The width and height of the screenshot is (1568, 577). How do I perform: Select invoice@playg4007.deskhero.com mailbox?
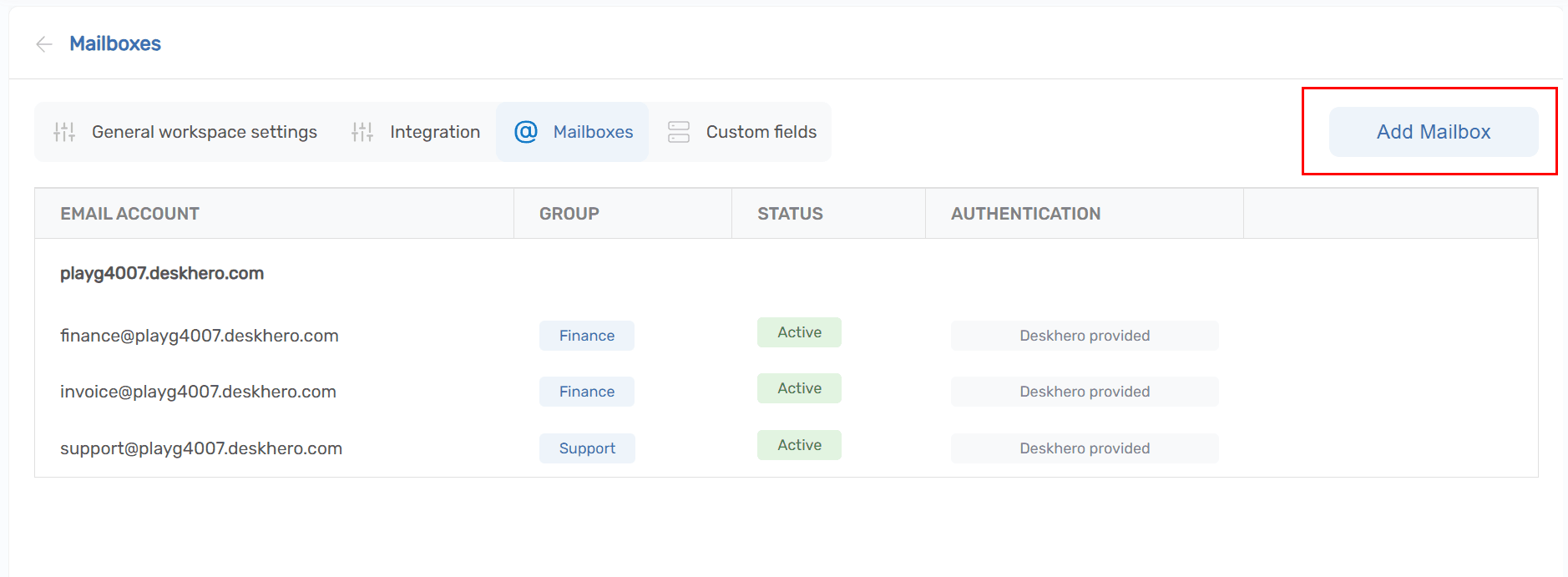198,392
